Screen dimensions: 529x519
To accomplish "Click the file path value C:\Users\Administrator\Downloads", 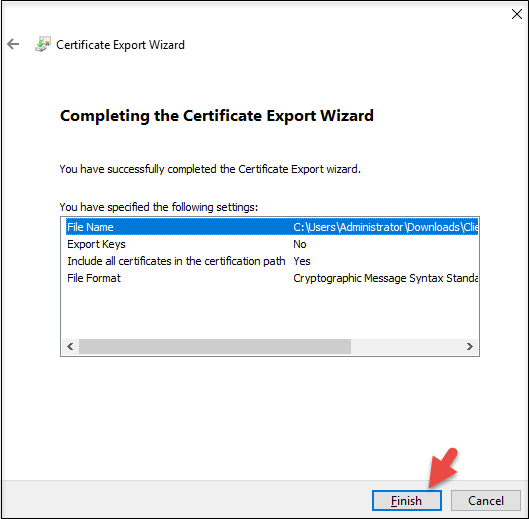I will click(386, 227).
